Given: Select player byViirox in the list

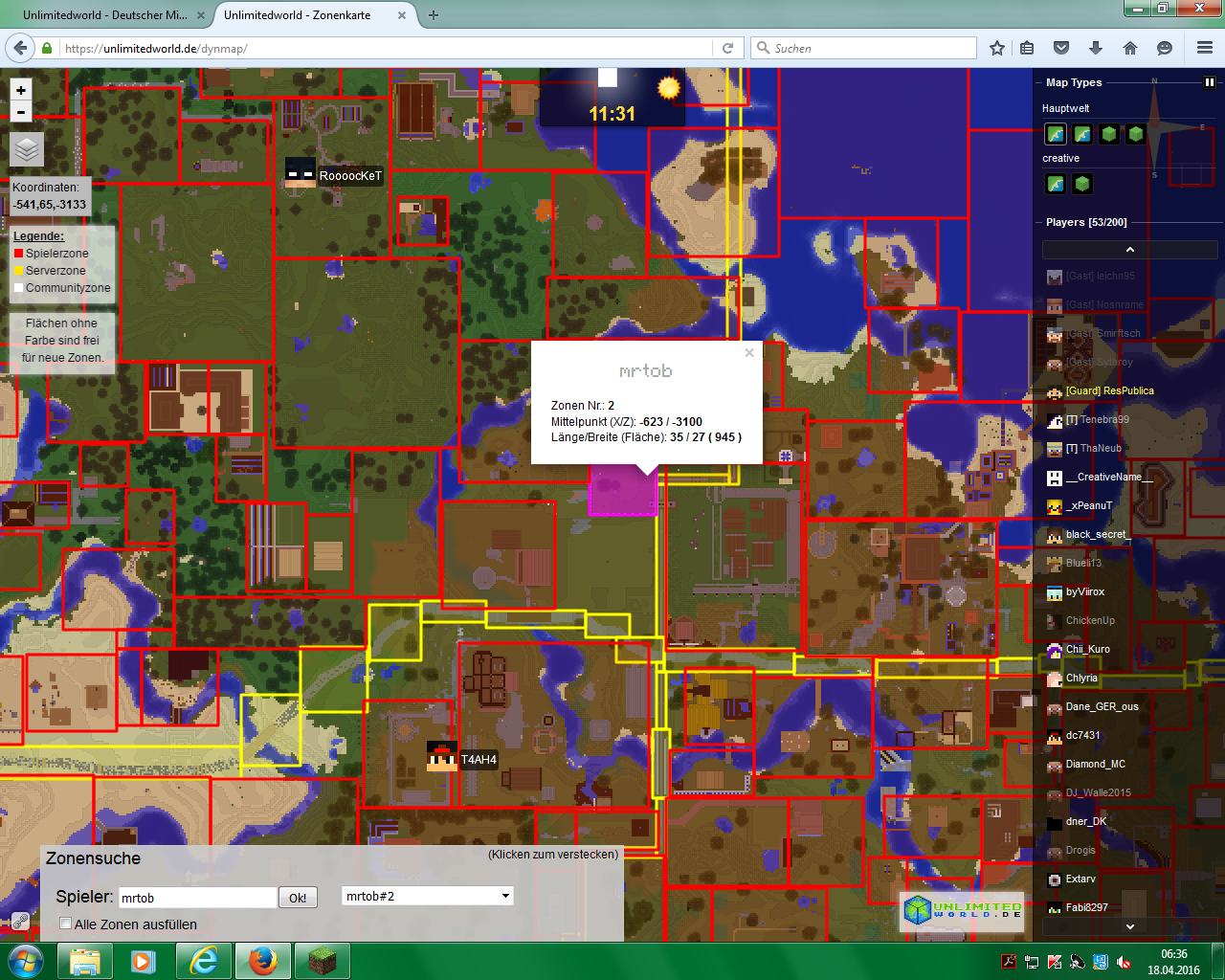Looking at the screenshot, I should point(1085,591).
